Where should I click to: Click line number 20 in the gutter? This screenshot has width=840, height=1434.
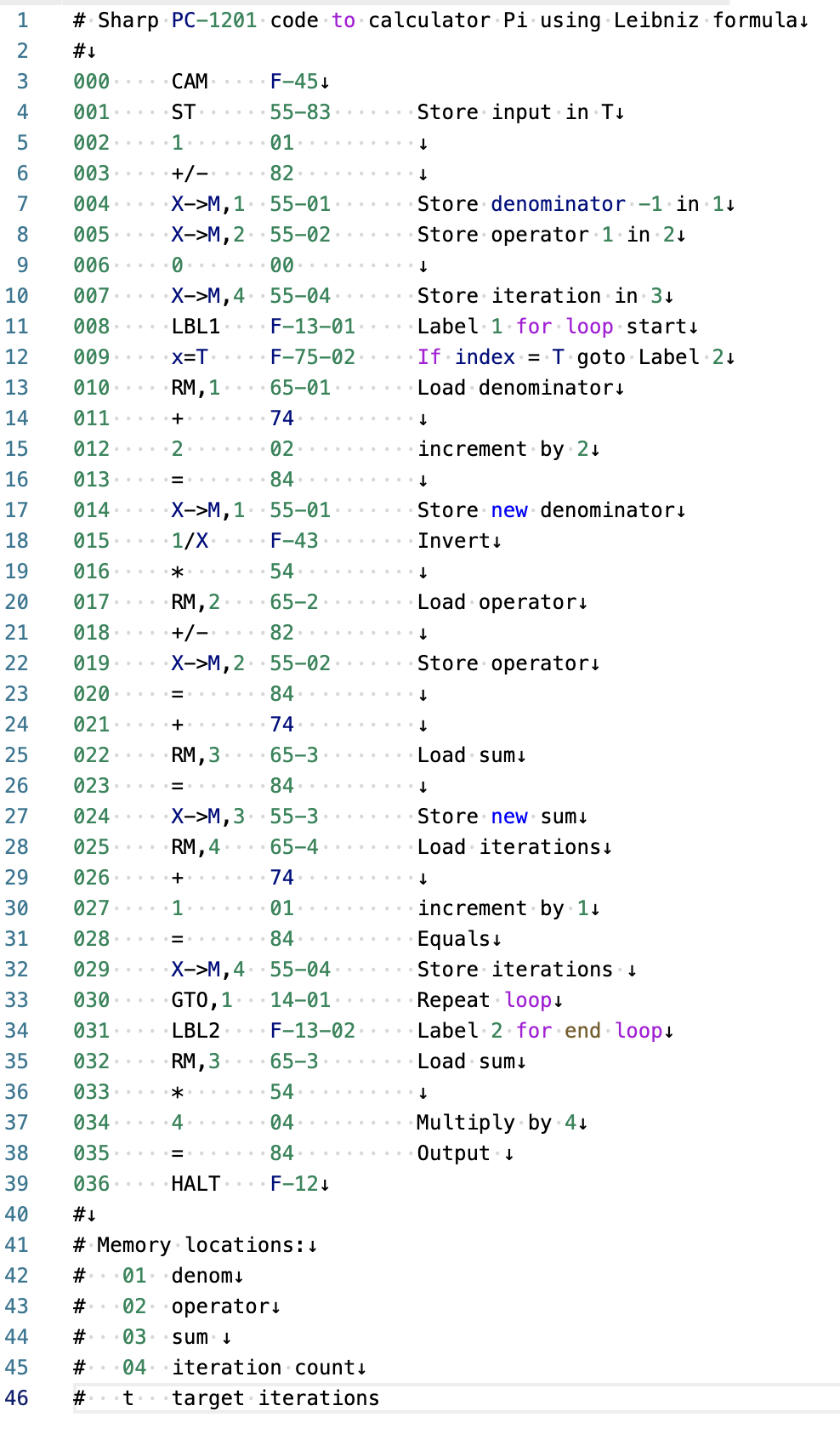pos(16,602)
